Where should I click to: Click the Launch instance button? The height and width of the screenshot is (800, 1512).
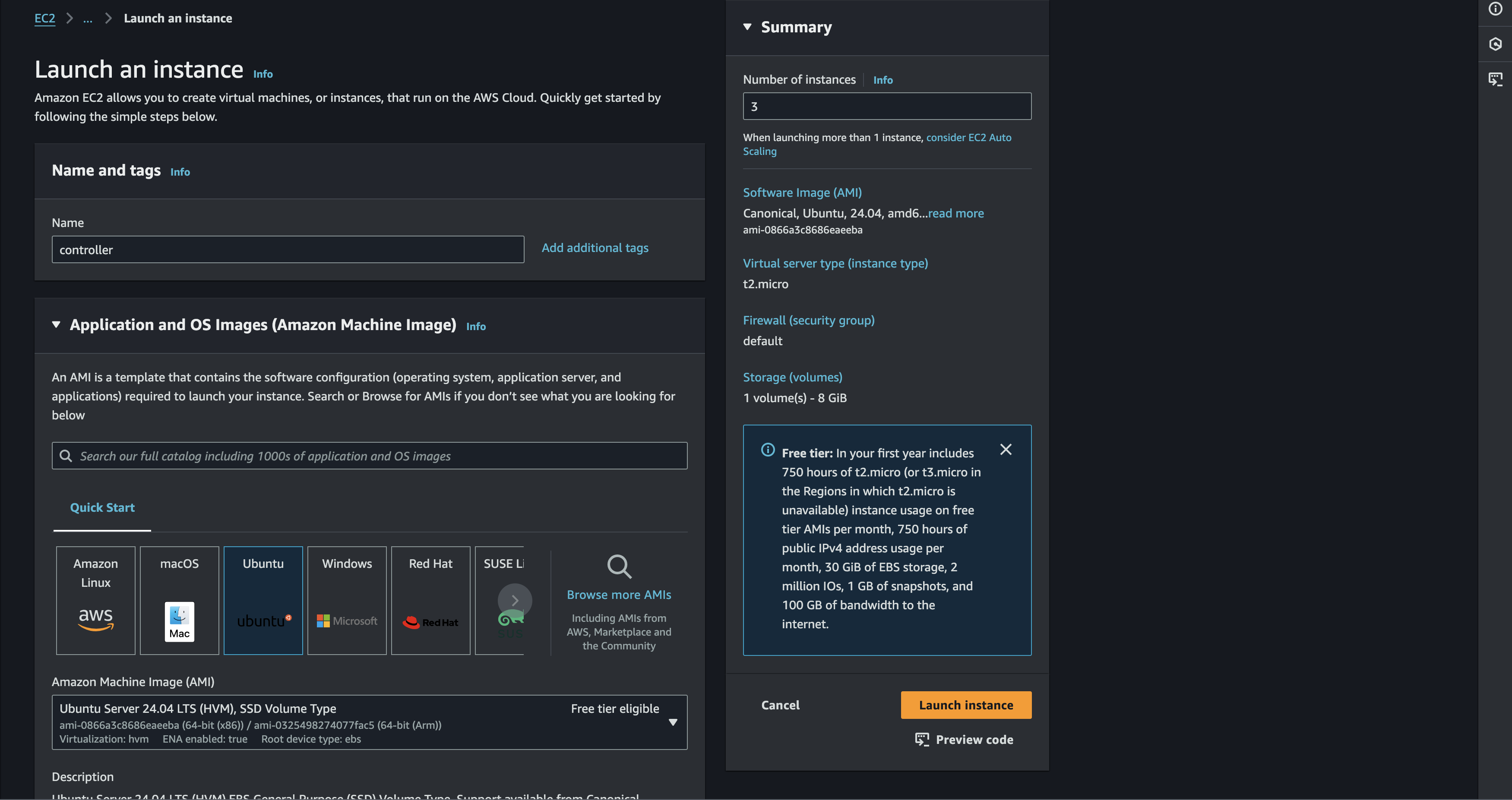pos(966,705)
